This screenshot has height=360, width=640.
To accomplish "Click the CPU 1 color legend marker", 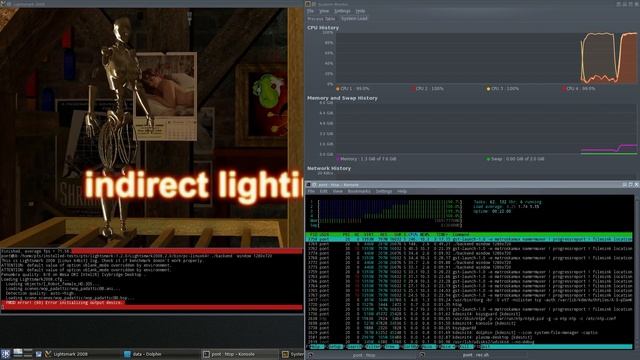I will click(x=338, y=89).
